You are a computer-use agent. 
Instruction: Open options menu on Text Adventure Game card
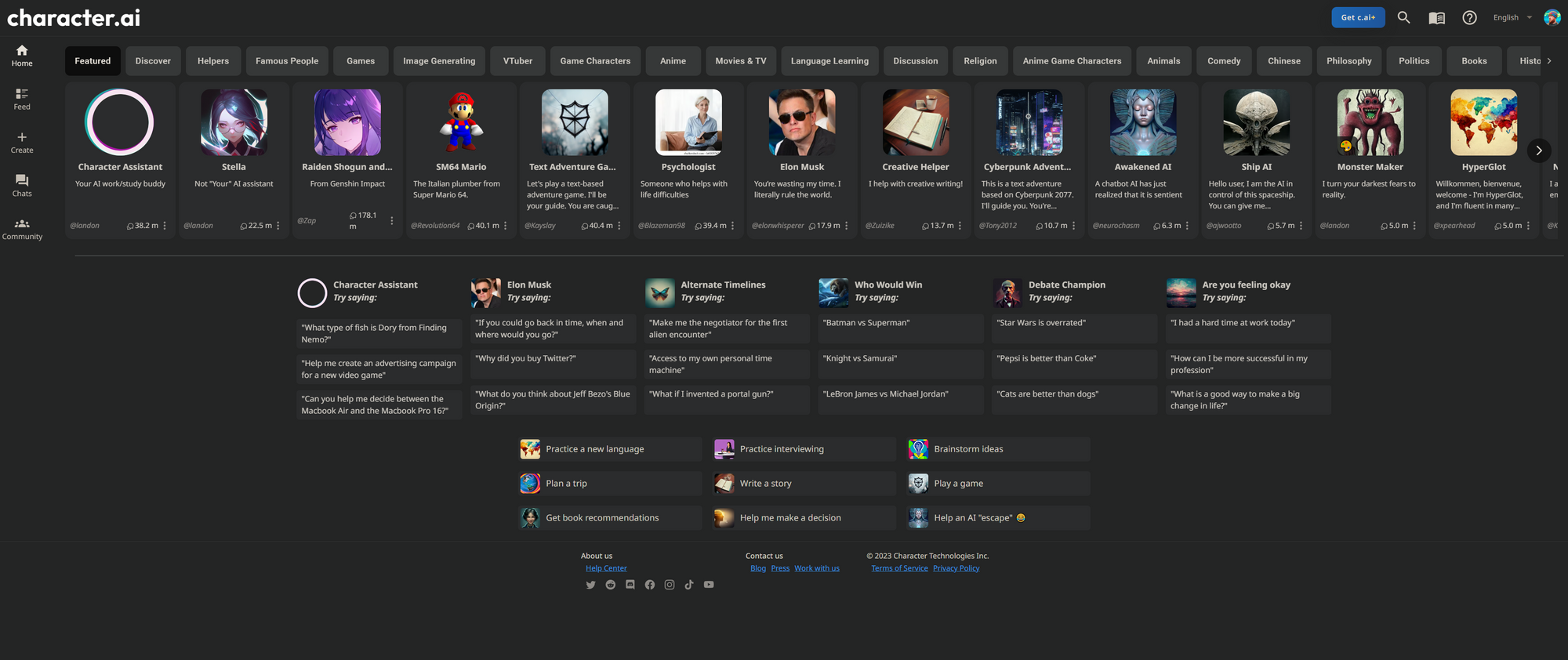tap(619, 226)
